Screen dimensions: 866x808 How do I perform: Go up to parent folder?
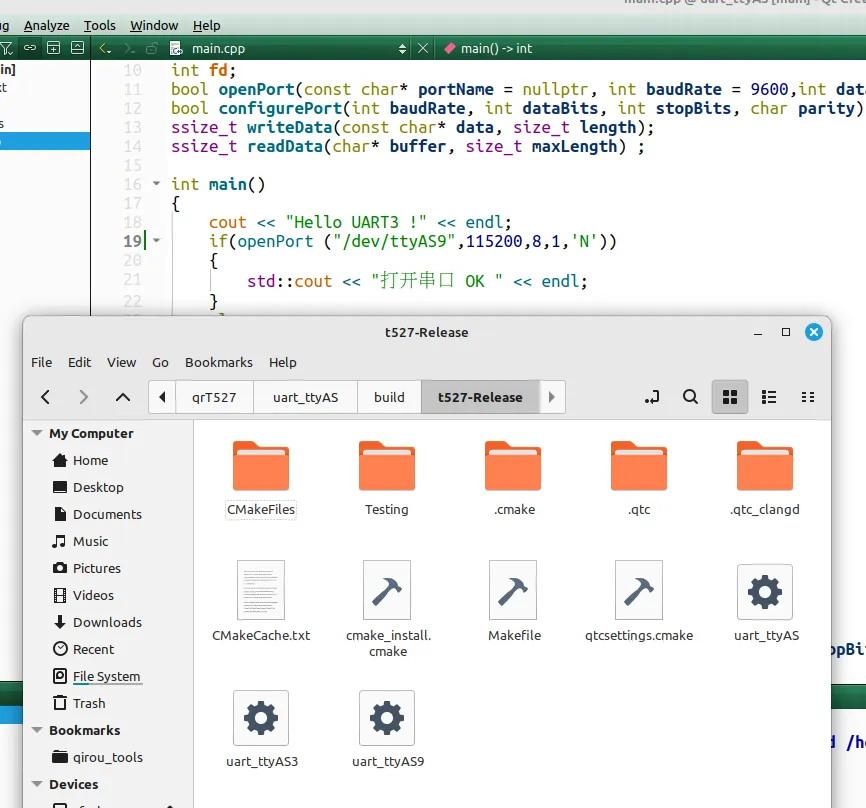pyautogui.click(x=123, y=397)
